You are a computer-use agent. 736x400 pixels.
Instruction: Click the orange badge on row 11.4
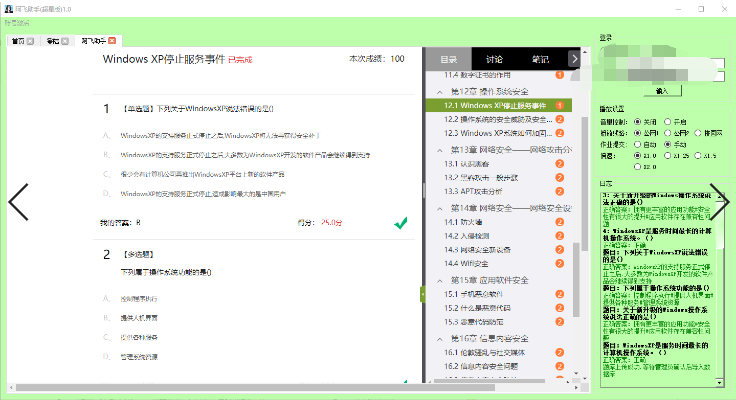point(560,75)
